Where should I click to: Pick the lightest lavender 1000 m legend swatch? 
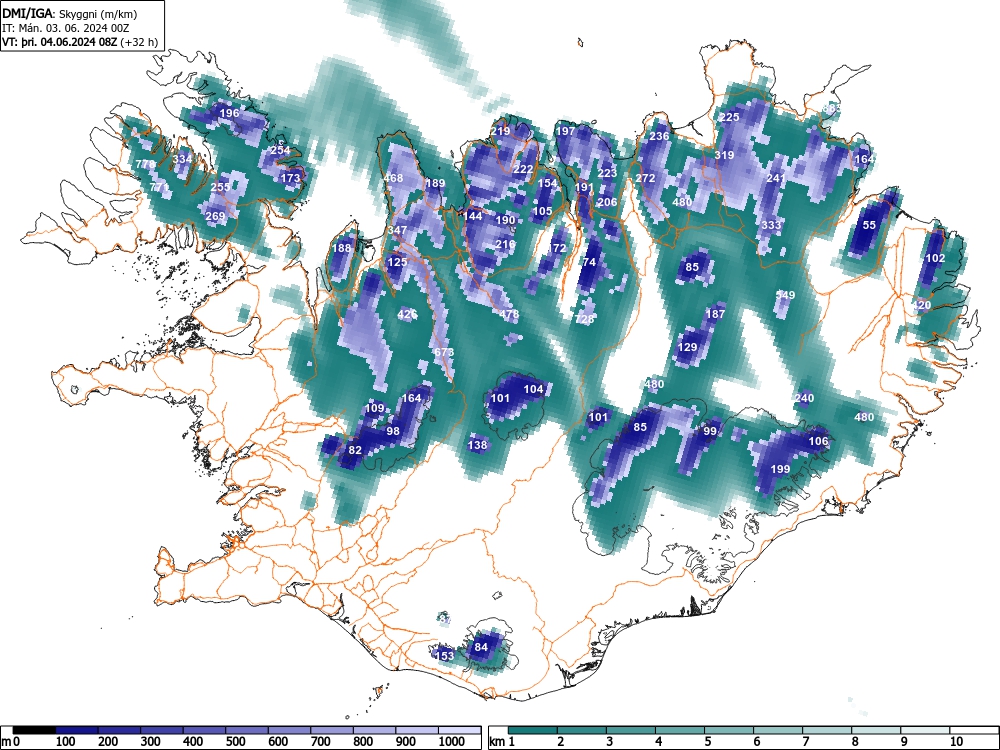tap(459, 730)
